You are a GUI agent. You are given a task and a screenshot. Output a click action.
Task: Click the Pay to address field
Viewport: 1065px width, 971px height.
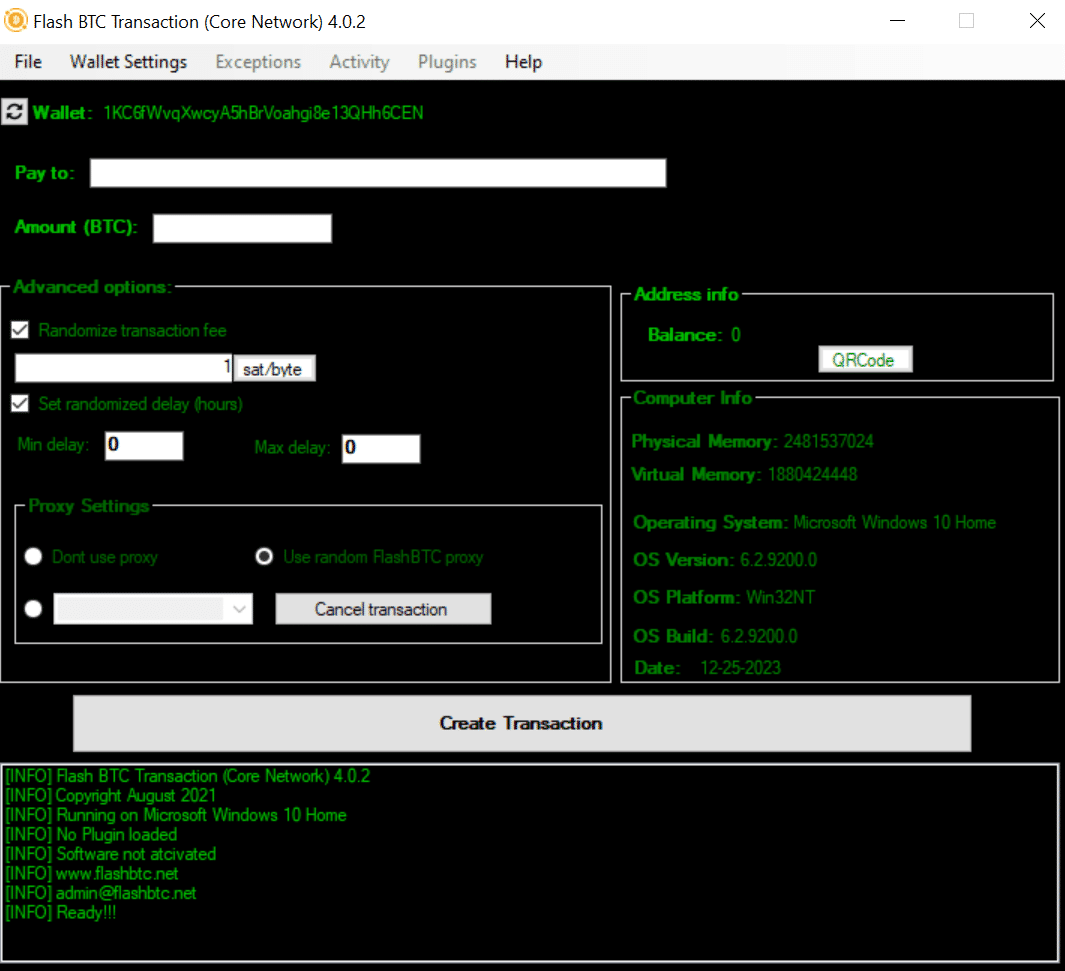[x=378, y=172]
